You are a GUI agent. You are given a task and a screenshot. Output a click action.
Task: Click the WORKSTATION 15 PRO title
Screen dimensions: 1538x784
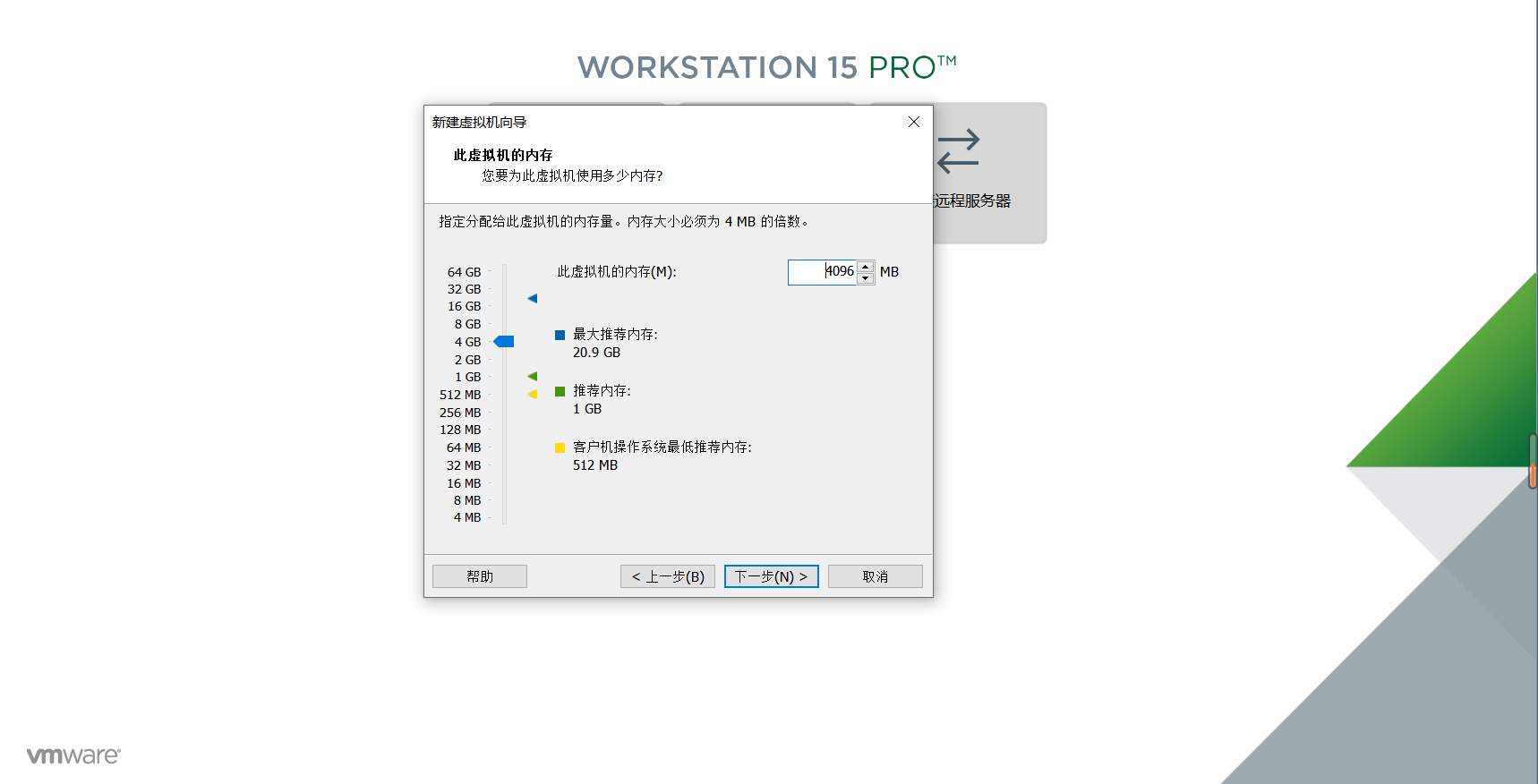click(x=767, y=67)
